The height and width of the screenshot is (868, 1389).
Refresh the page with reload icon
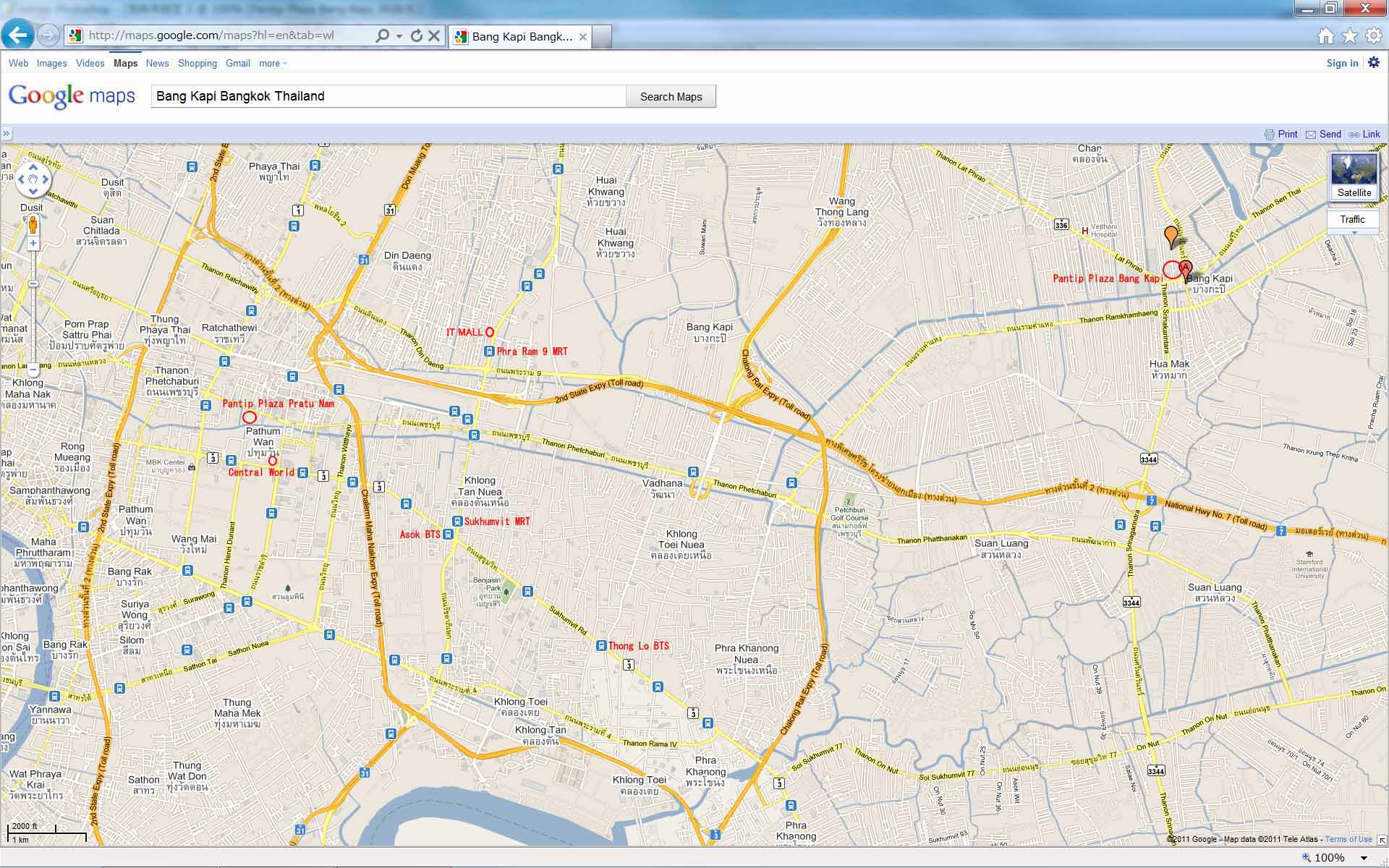[x=417, y=35]
